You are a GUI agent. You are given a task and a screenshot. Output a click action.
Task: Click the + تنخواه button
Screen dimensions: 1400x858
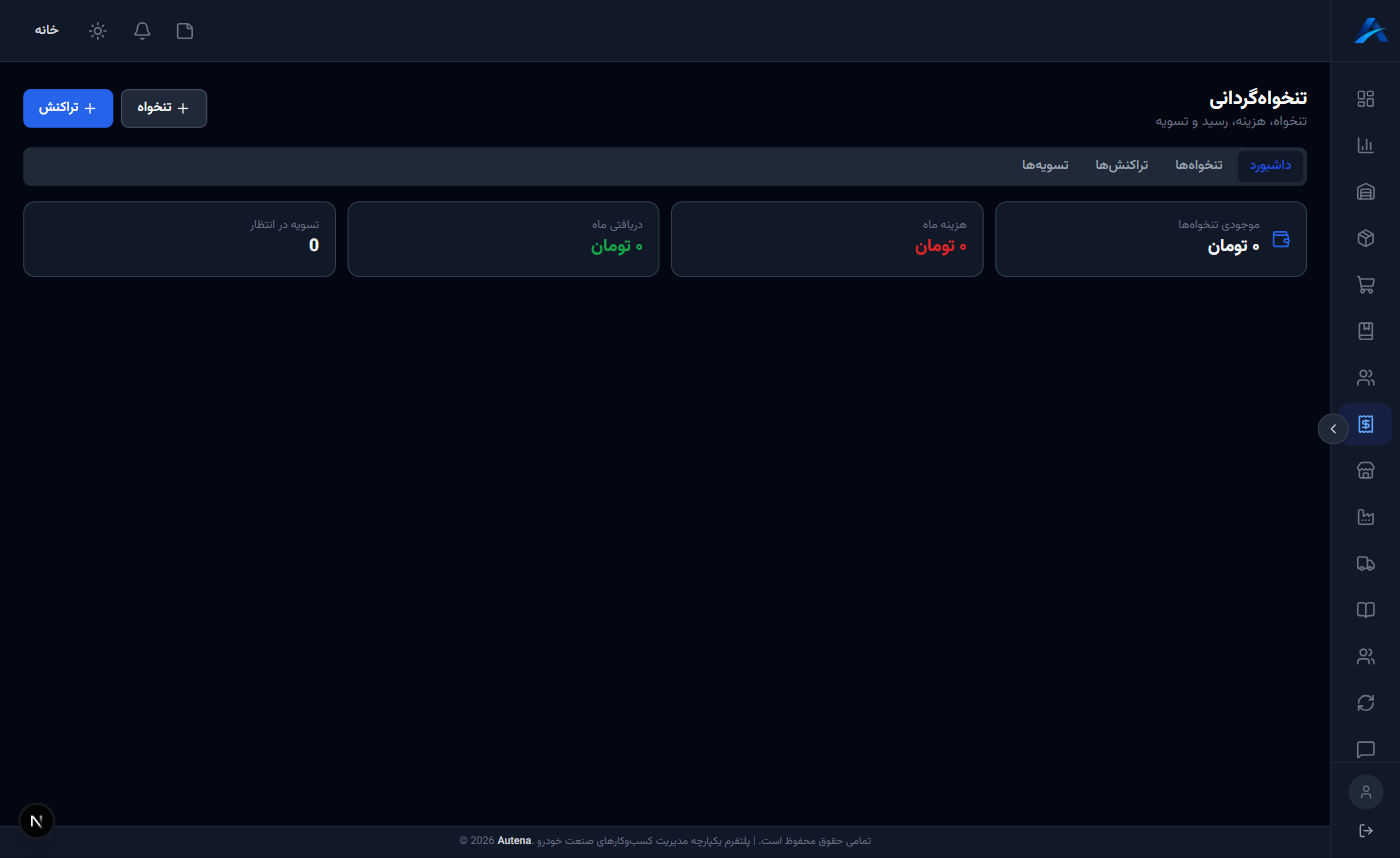pyautogui.click(x=164, y=108)
